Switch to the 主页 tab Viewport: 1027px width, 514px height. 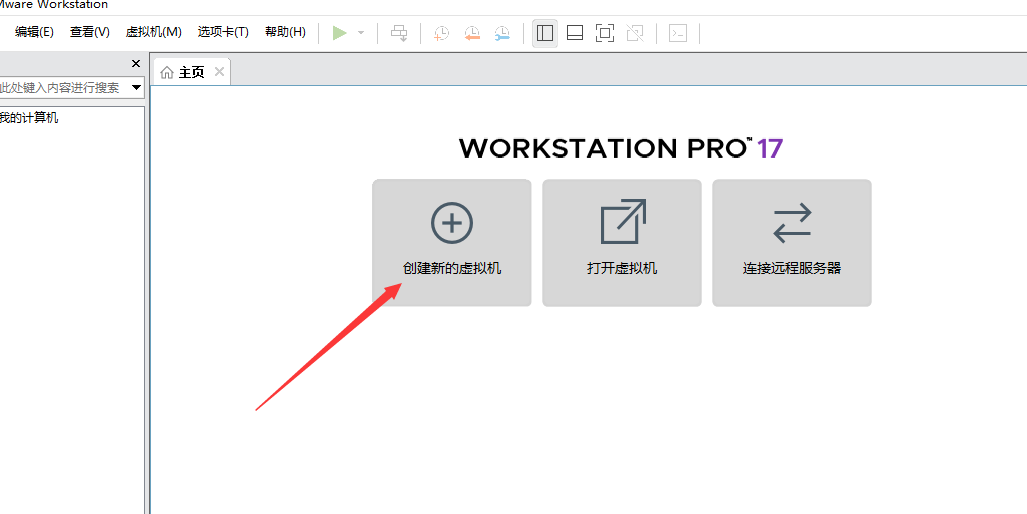click(x=191, y=72)
